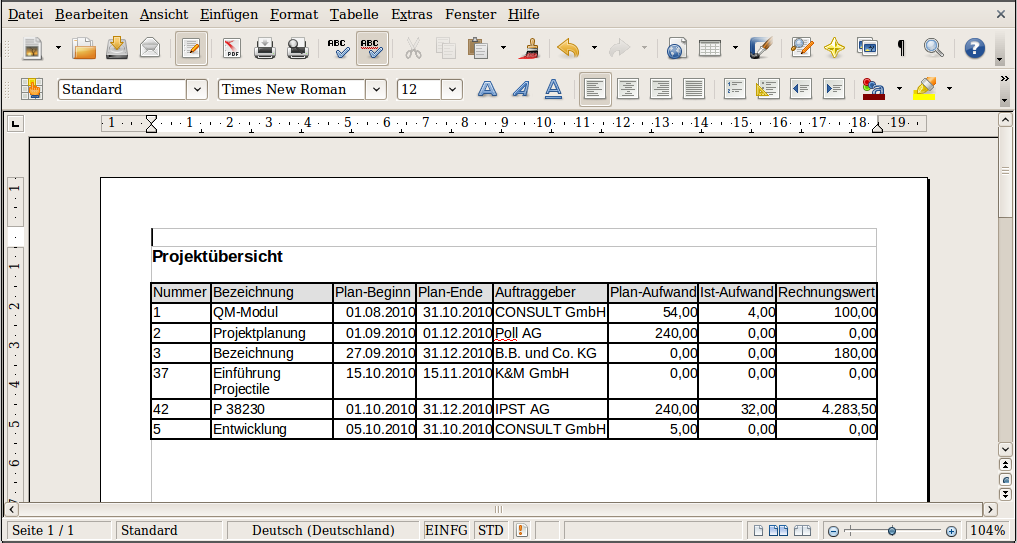
Task: Open Help with the question mark icon
Action: pos(974,49)
